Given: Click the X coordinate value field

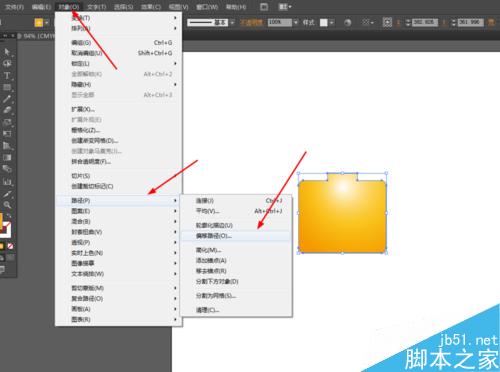Looking at the screenshot, I should [x=425, y=22].
